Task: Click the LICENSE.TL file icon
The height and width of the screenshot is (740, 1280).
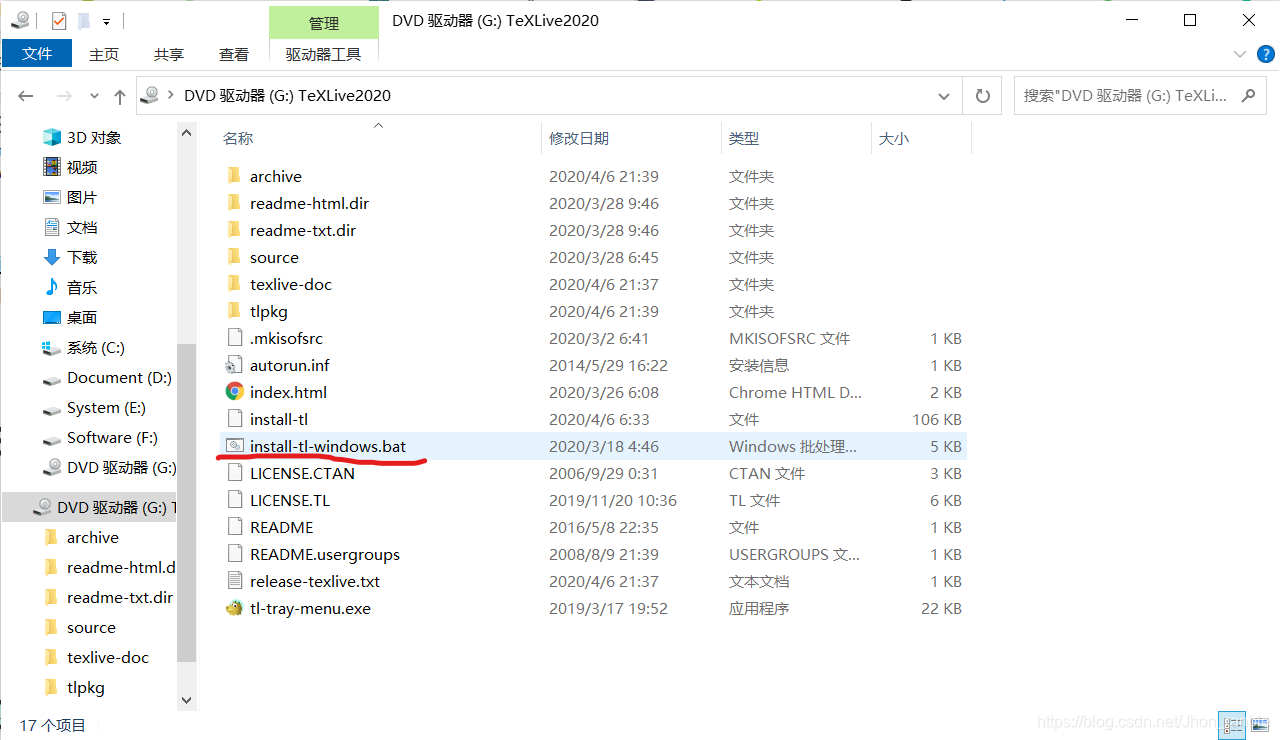Action: pos(234,500)
